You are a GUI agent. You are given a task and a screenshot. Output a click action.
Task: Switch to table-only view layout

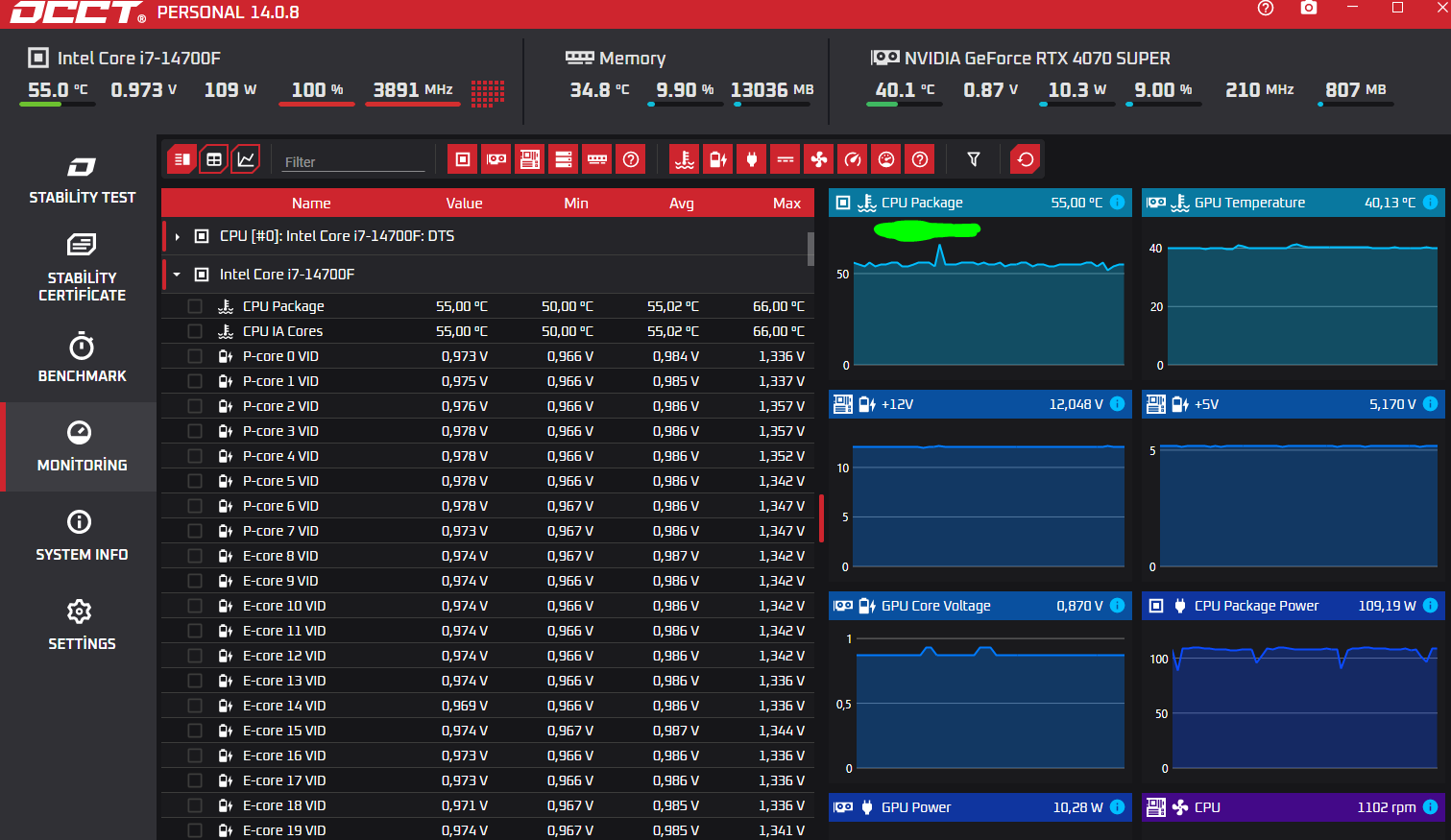[x=214, y=159]
